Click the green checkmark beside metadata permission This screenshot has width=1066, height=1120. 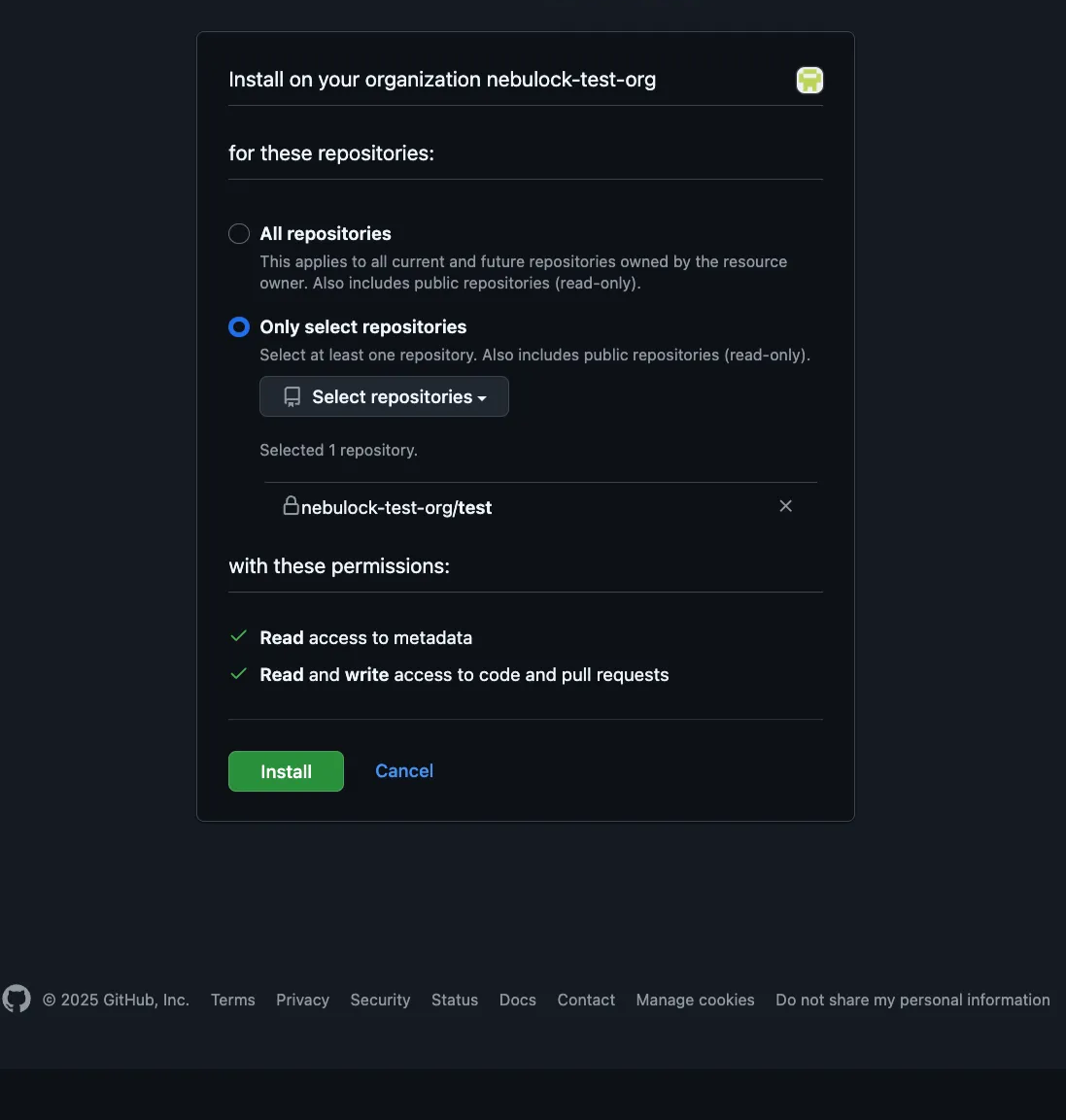tap(239, 635)
